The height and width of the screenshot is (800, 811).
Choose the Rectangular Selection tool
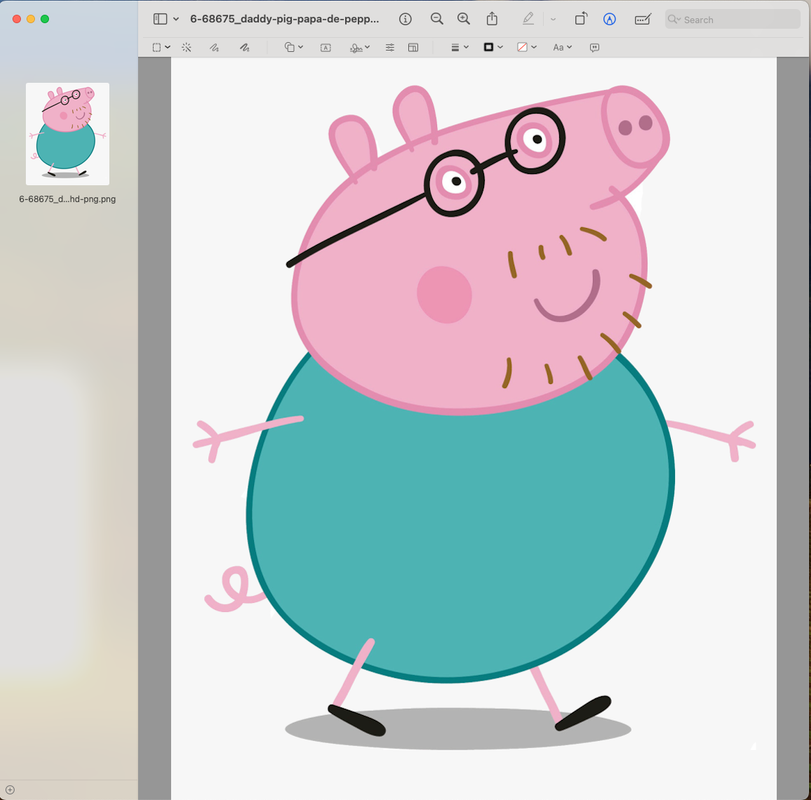pos(157,48)
